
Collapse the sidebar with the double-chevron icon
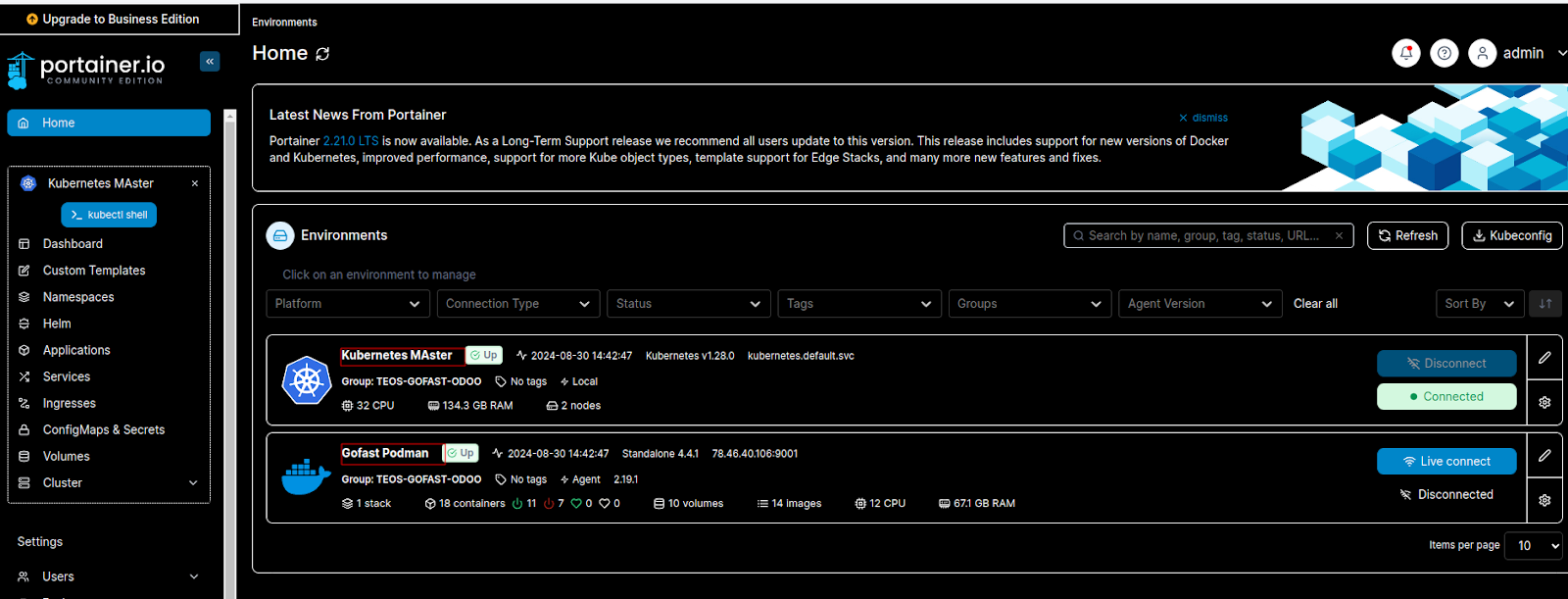210,62
